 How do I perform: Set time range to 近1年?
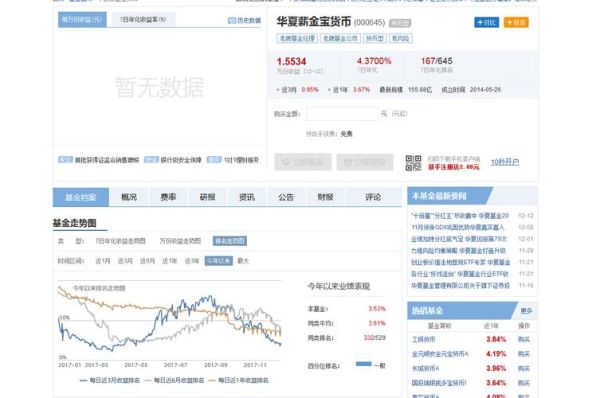point(170,261)
